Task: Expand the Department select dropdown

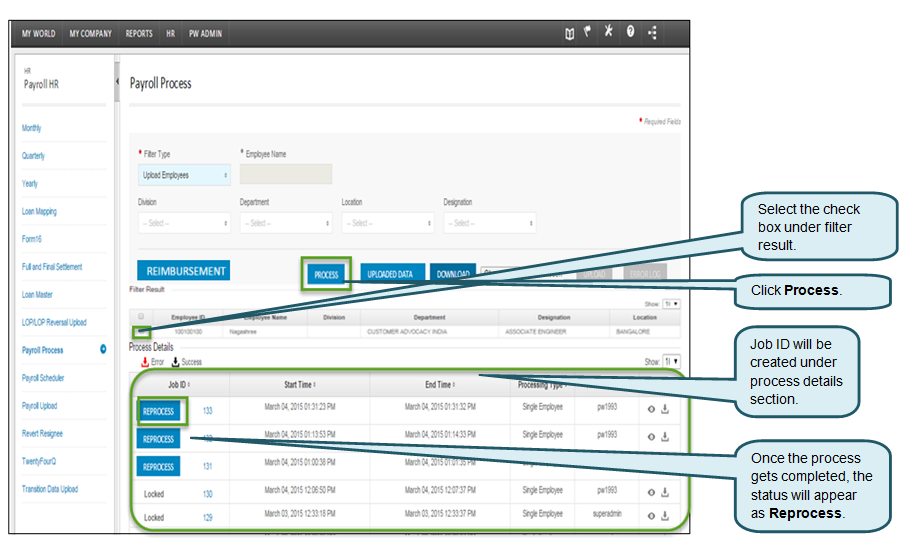Action: (286, 223)
